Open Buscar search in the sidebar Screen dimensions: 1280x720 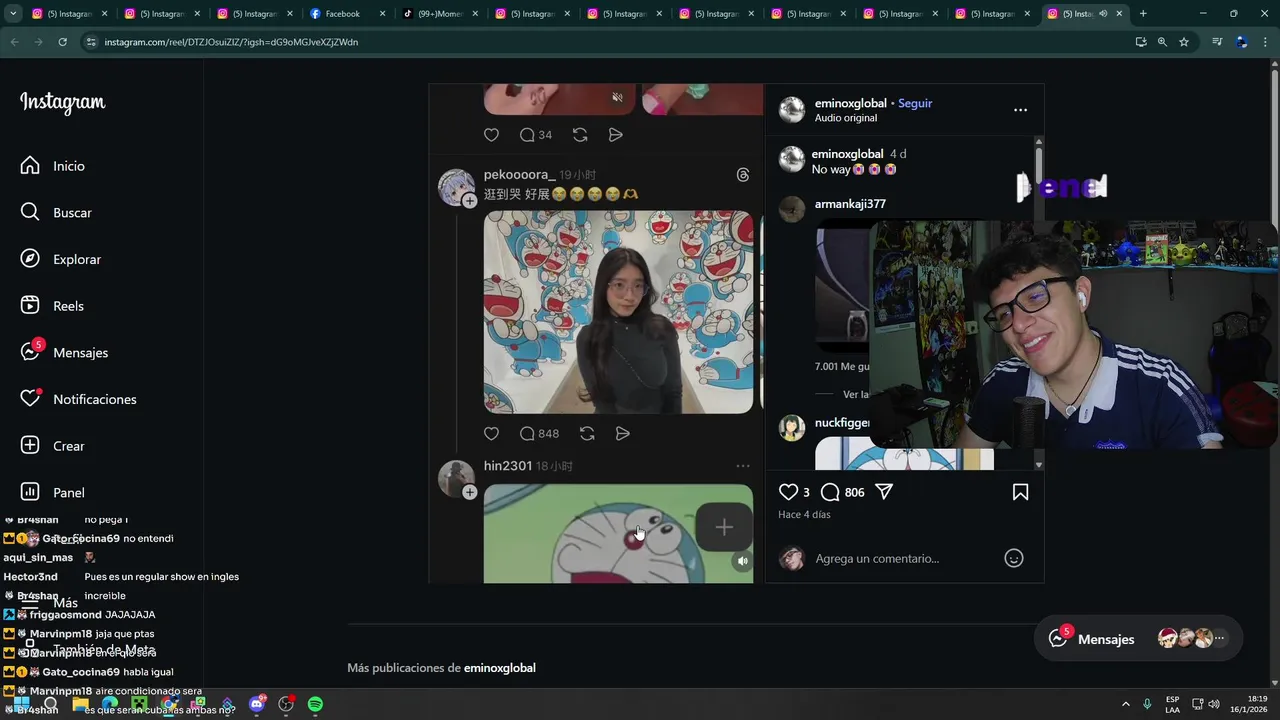pyautogui.click(x=57, y=213)
